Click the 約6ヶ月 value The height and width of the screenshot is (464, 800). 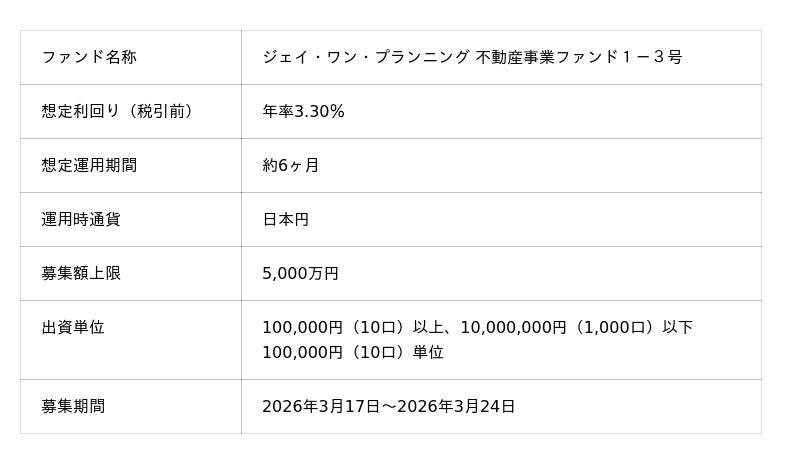(291, 165)
